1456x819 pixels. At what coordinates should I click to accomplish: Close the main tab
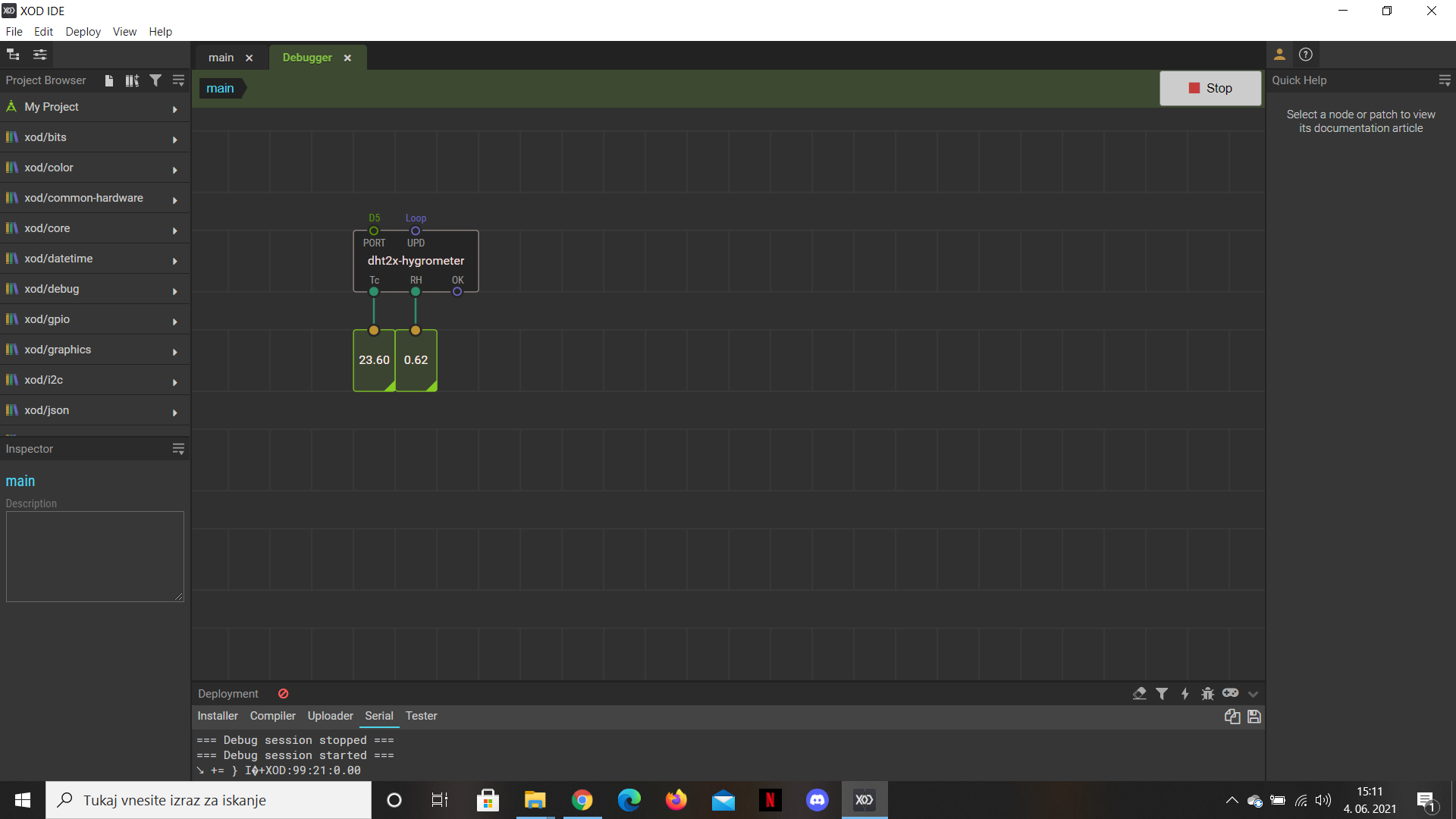(x=249, y=58)
